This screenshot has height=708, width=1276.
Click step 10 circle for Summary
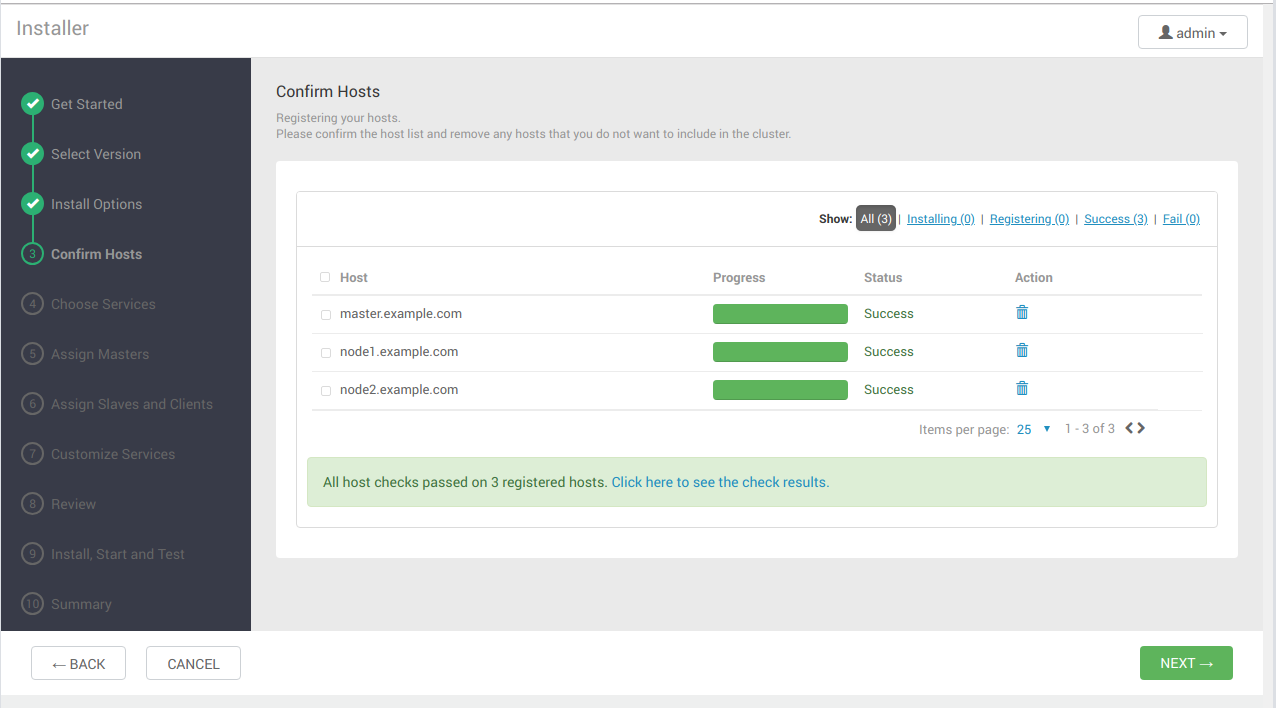click(32, 604)
